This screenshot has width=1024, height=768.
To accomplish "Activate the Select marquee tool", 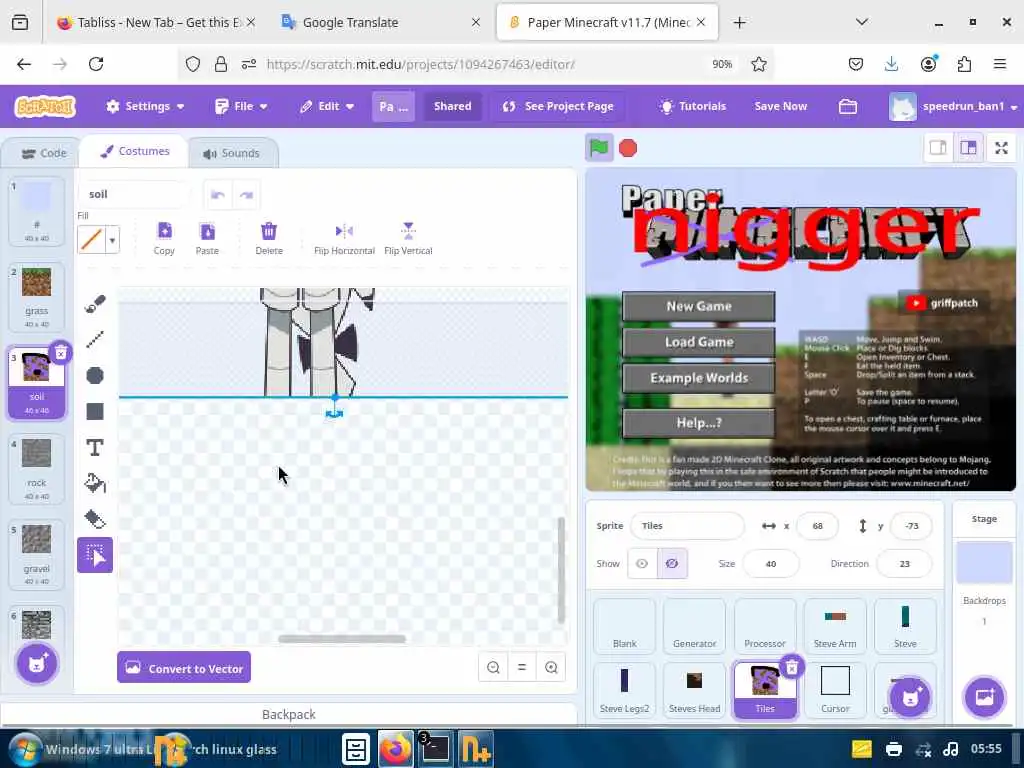I will [95, 555].
